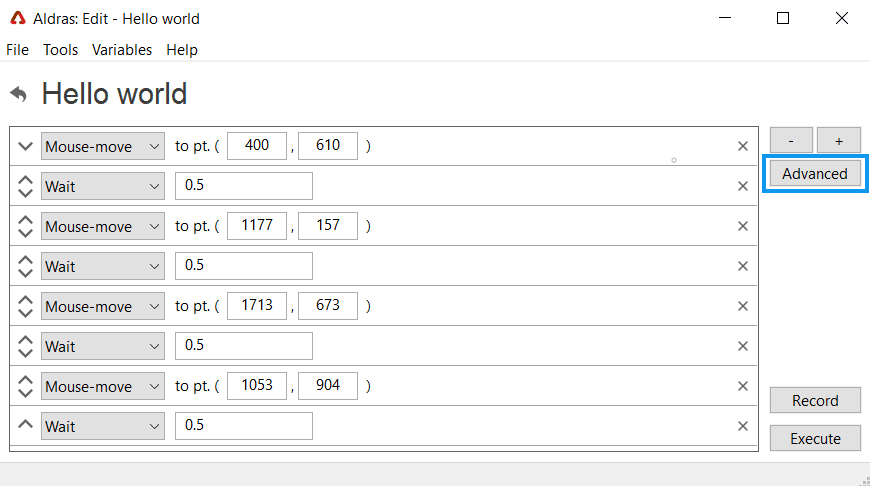This screenshot has width=870, height=486.
Task: Expand the dropdown for Mouse-move 1713 row
Action: tap(103, 306)
